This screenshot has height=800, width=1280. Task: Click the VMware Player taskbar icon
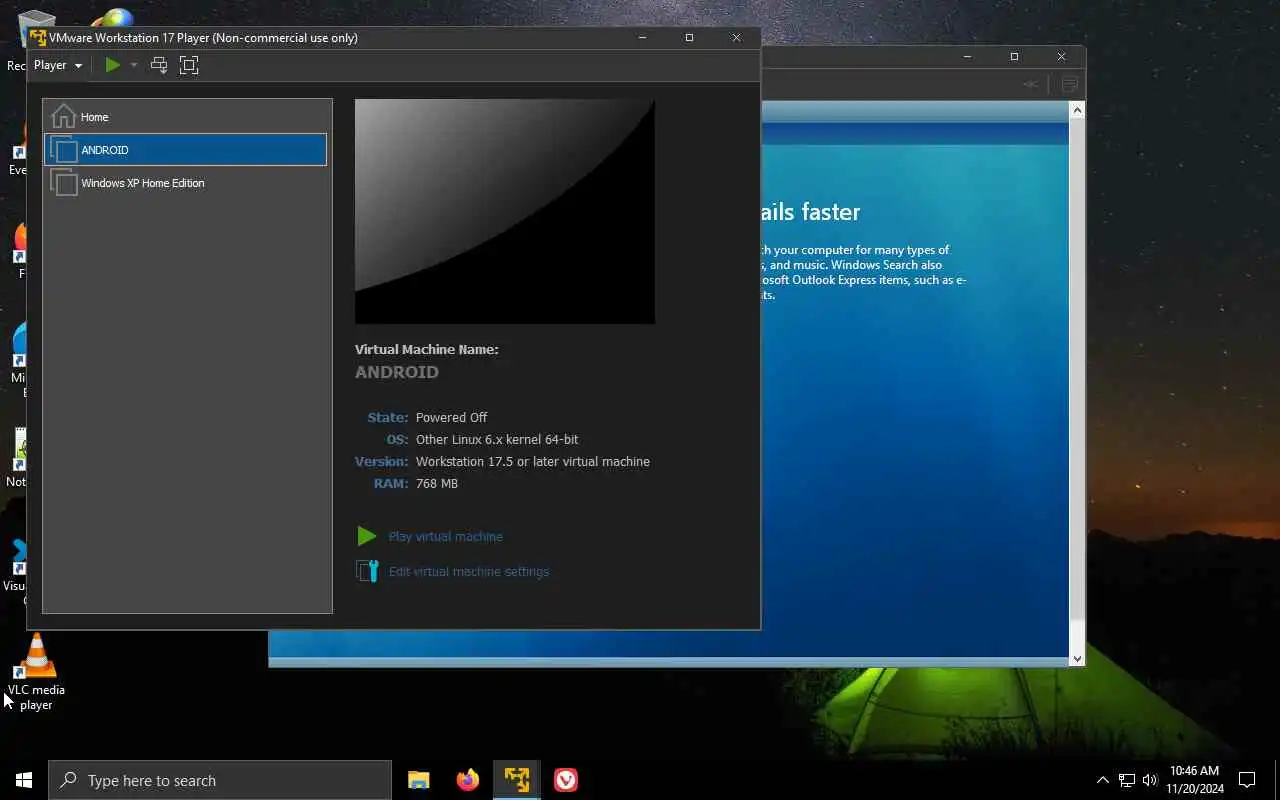pos(517,780)
